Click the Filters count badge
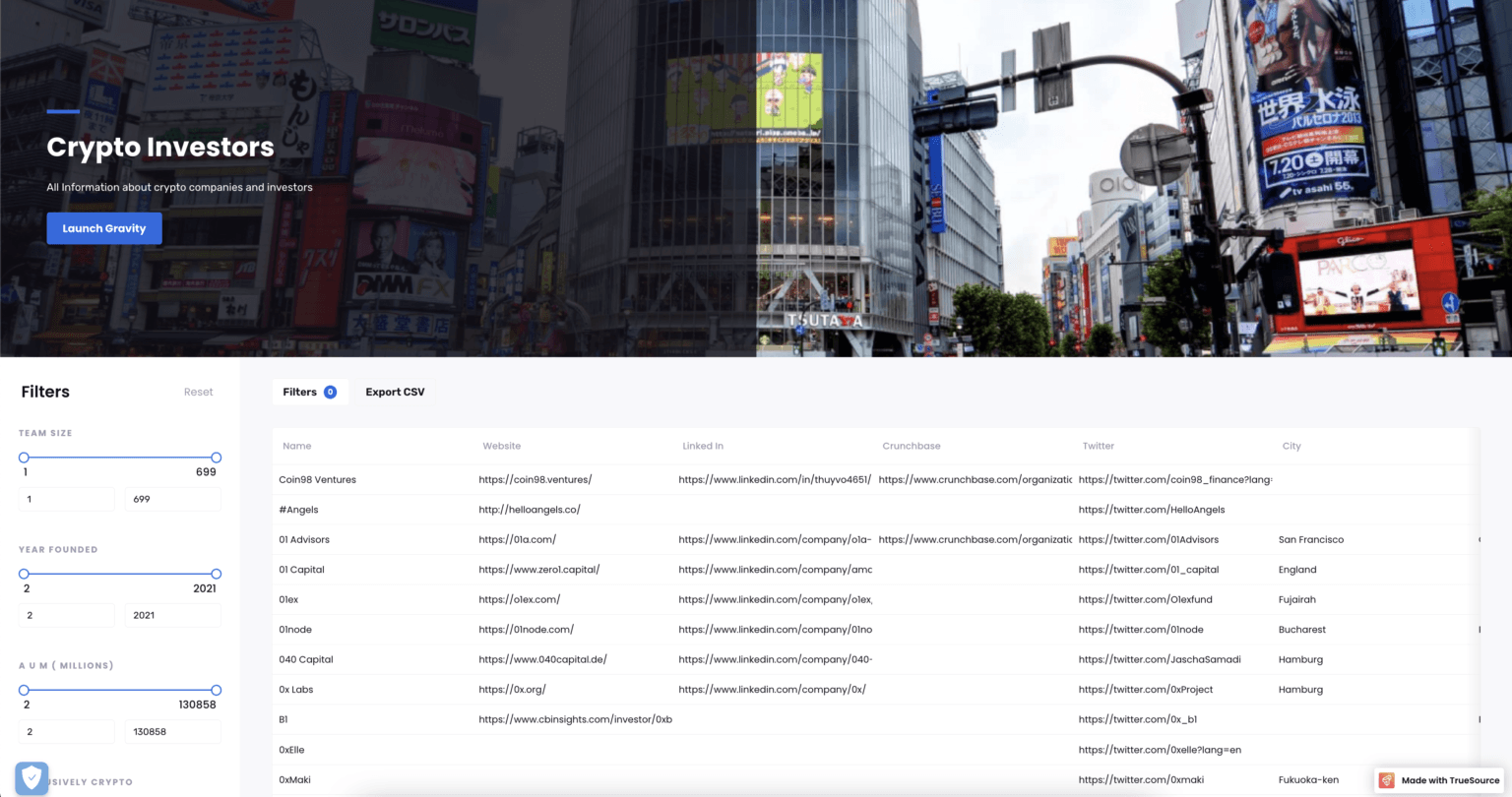 pyautogui.click(x=330, y=392)
